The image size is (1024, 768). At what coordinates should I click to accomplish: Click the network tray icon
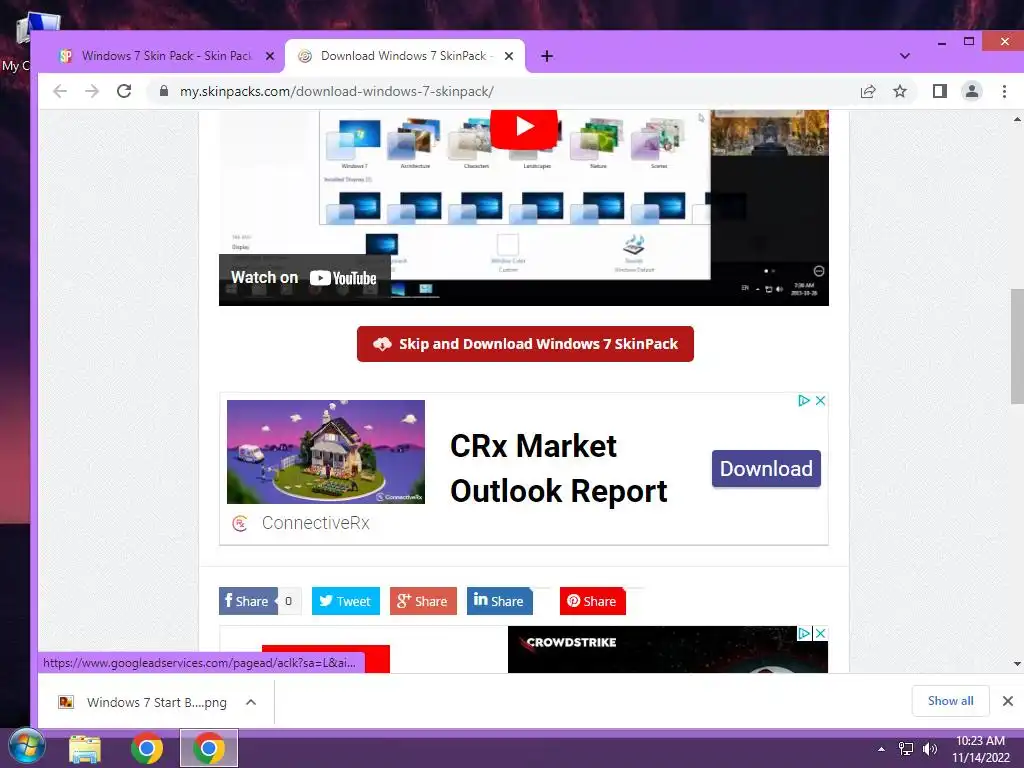(906, 749)
